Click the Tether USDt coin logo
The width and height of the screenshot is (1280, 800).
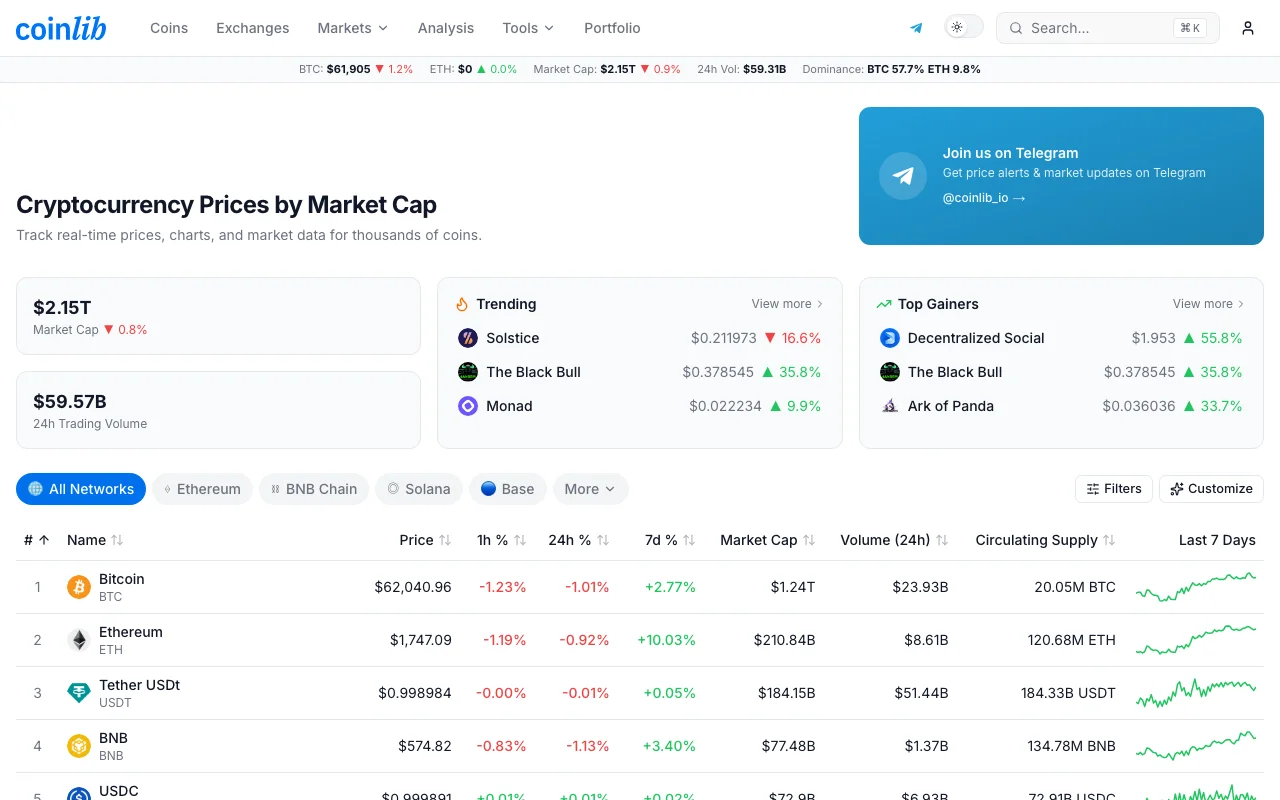[x=79, y=693]
